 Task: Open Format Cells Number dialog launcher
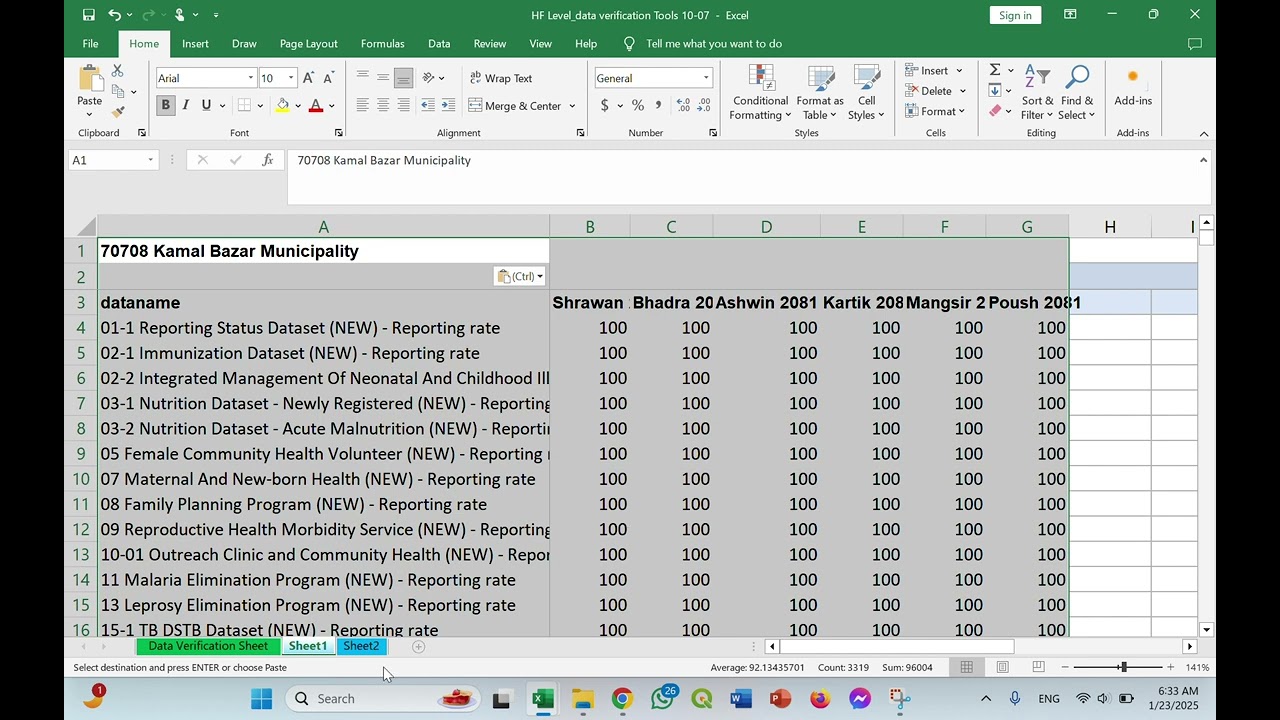pyautogui.click(x=713, y=133)
